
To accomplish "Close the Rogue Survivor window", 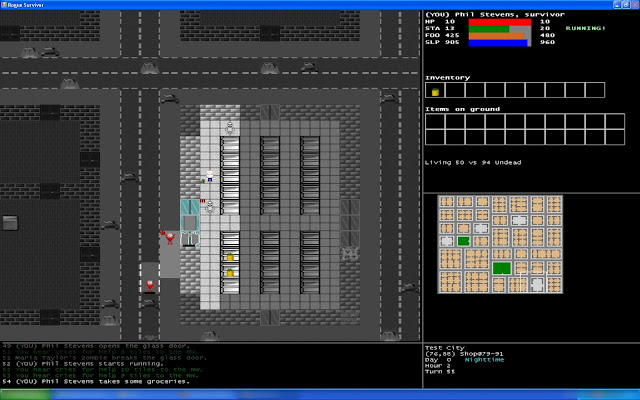I will [635, 5].
